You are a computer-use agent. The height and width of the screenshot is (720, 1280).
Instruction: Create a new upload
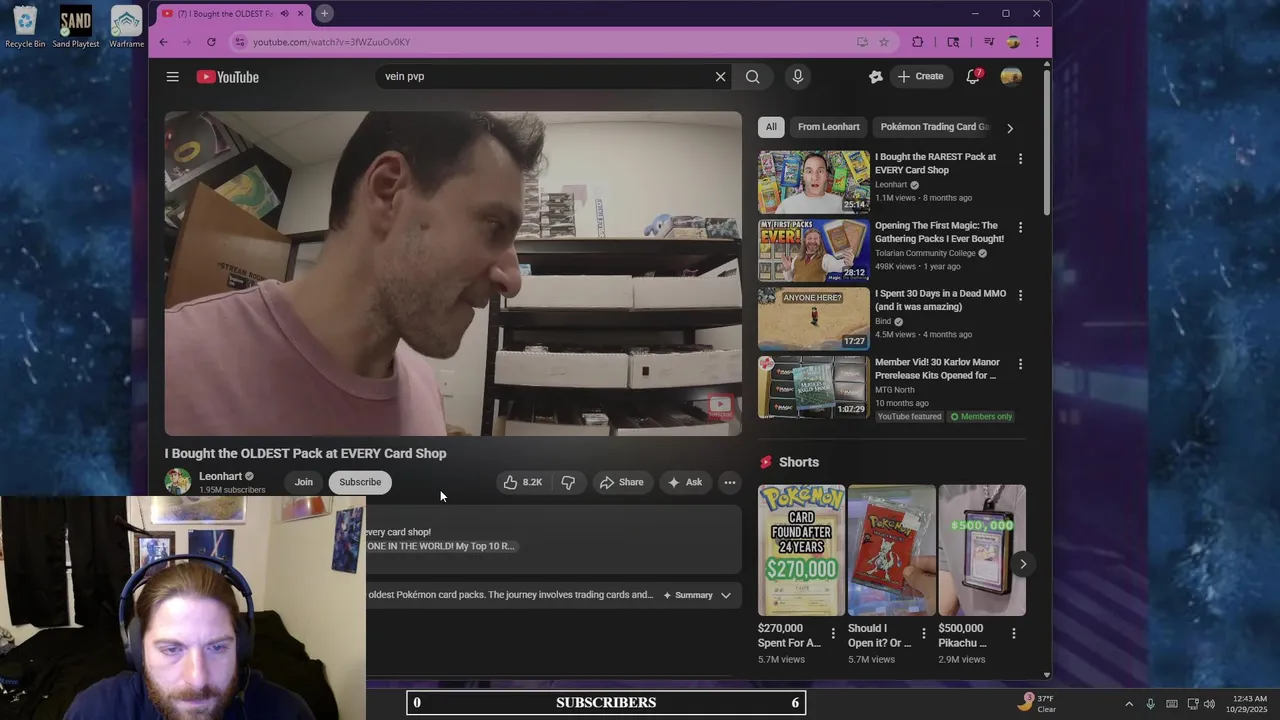(x=920, y=77)
